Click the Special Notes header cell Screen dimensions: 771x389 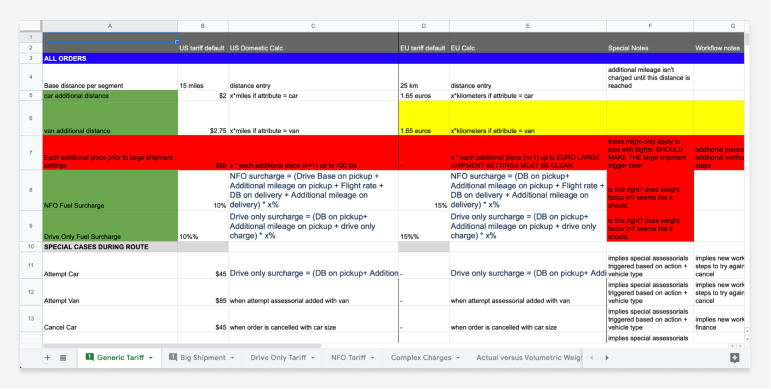coord(650,48)
